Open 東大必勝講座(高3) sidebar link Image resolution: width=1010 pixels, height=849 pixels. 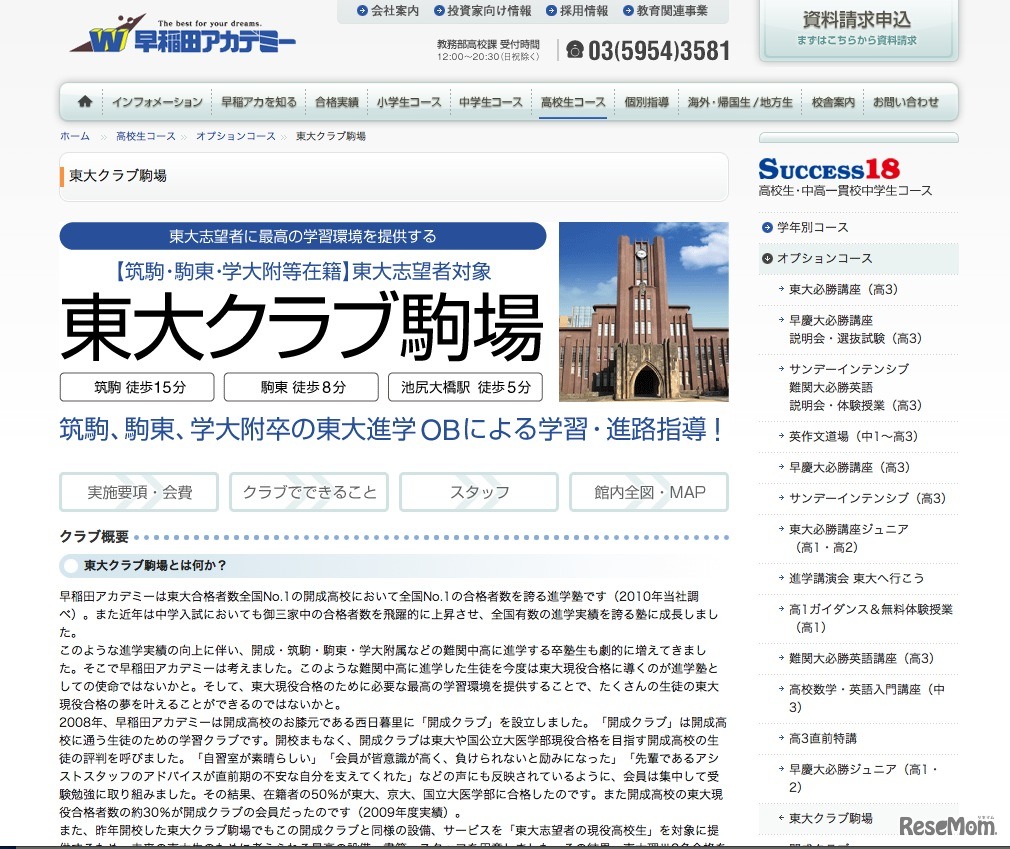click(x=843, y=289)
